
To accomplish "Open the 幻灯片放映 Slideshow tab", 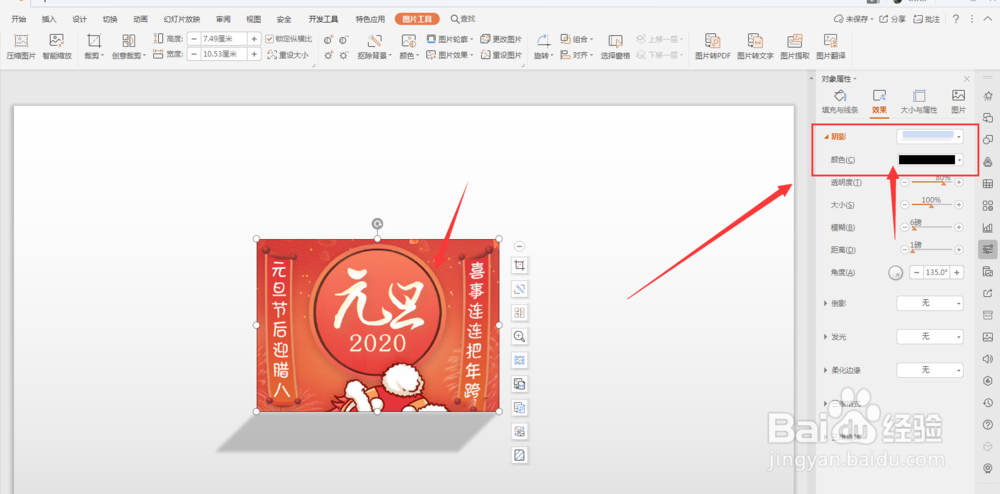I will [182, 19].
